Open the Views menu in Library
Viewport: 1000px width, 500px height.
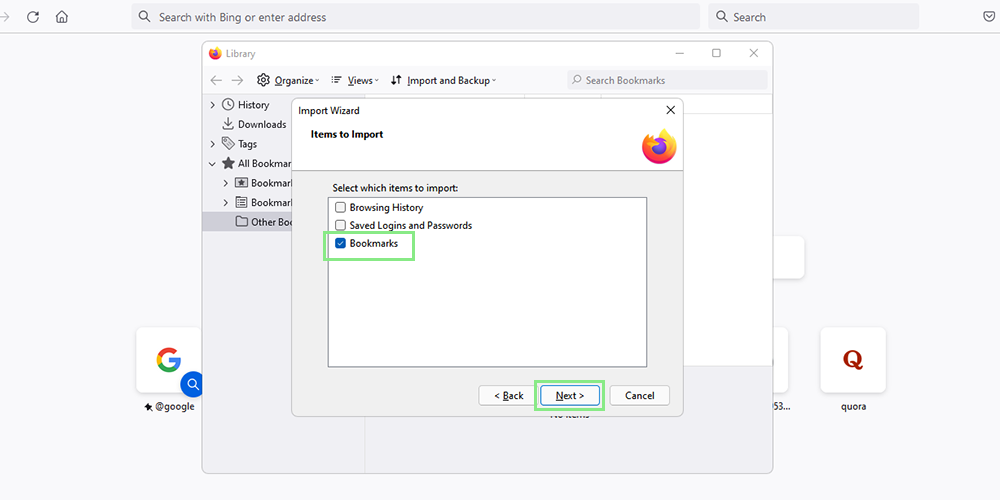coord(355,80)
